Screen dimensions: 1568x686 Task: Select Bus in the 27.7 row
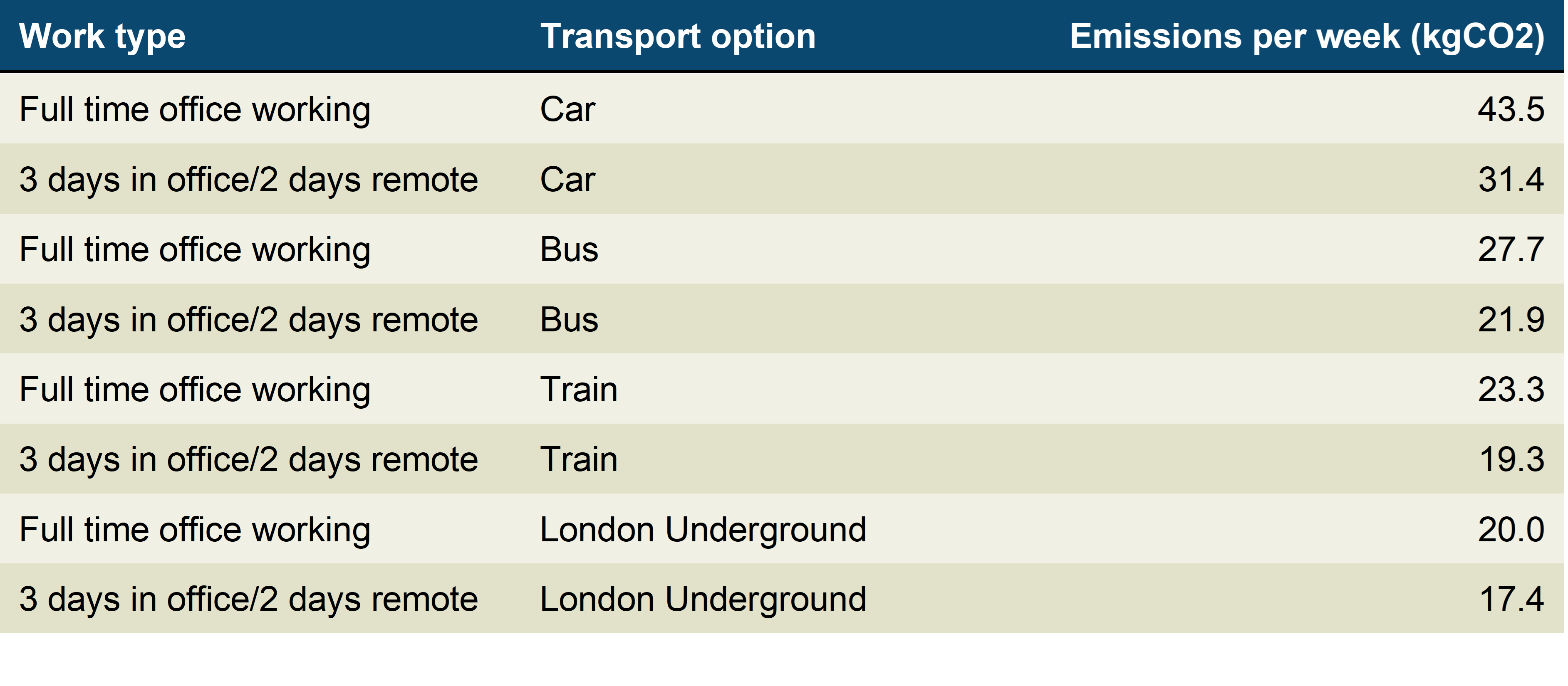(569, 250)
